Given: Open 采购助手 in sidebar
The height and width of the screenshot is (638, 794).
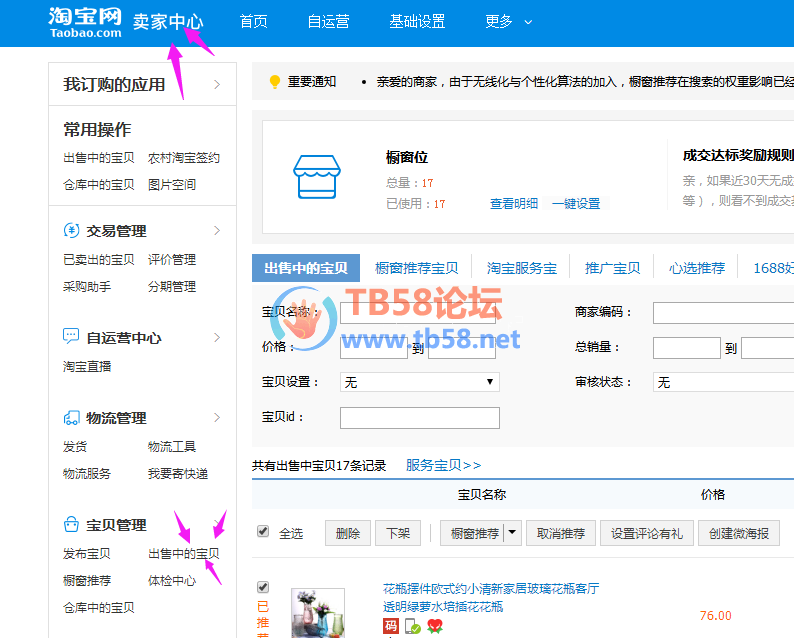Looking at the screenshot, I should tap(87, 287).
